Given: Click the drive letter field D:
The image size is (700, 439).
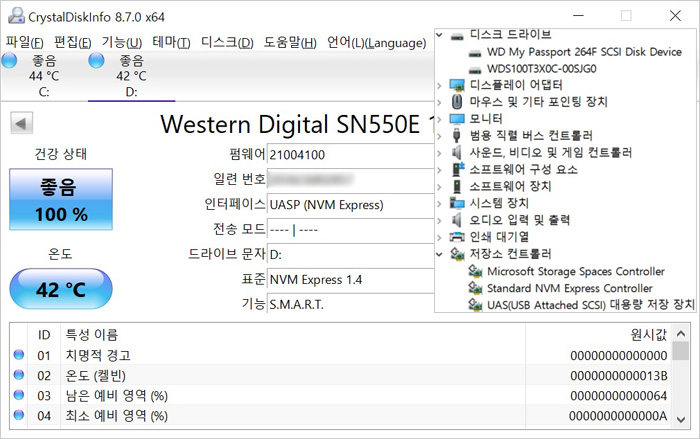Looking at the screenshot, I should pyautogui.click(x=350, y=255).
